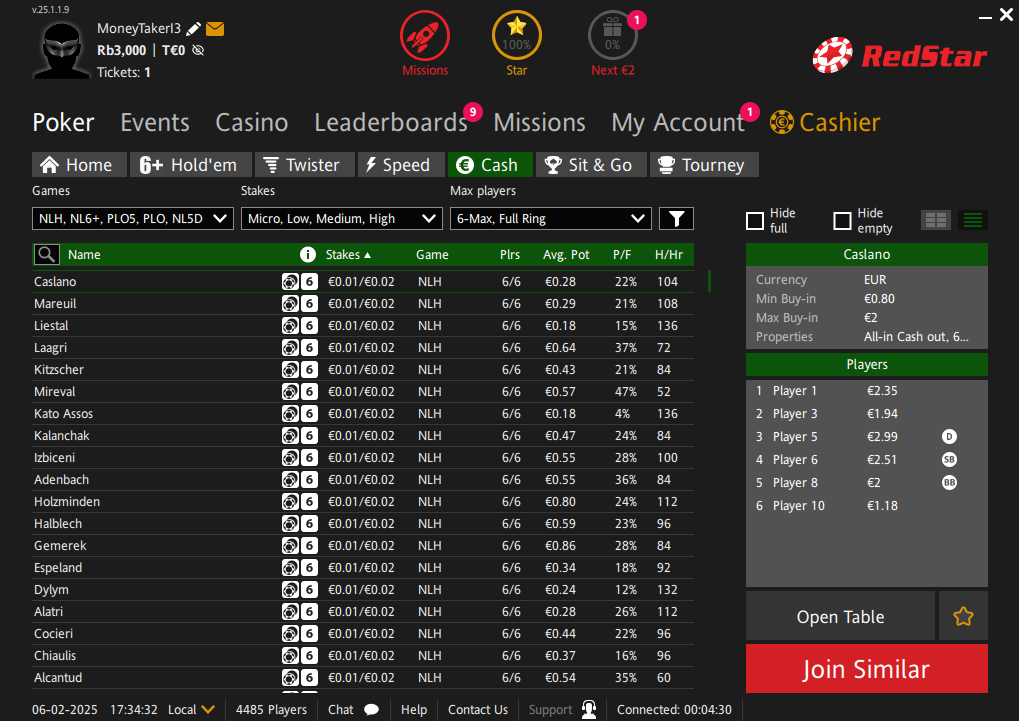This screenshot has width=1019, height=721.
Task: Click the Star progress icon
Action: [x=517, y=36]
